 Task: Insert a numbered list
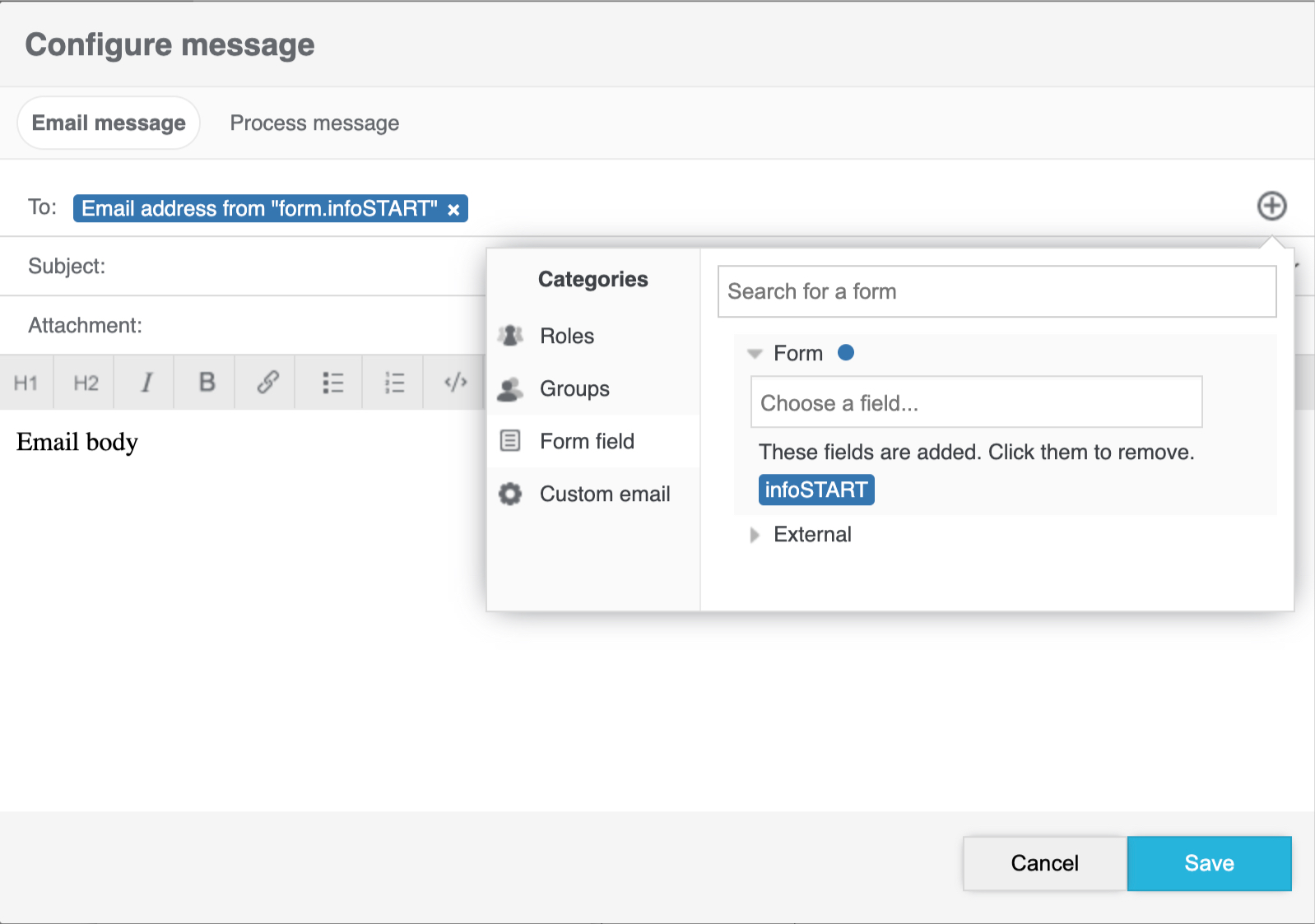tap(394, 383)
